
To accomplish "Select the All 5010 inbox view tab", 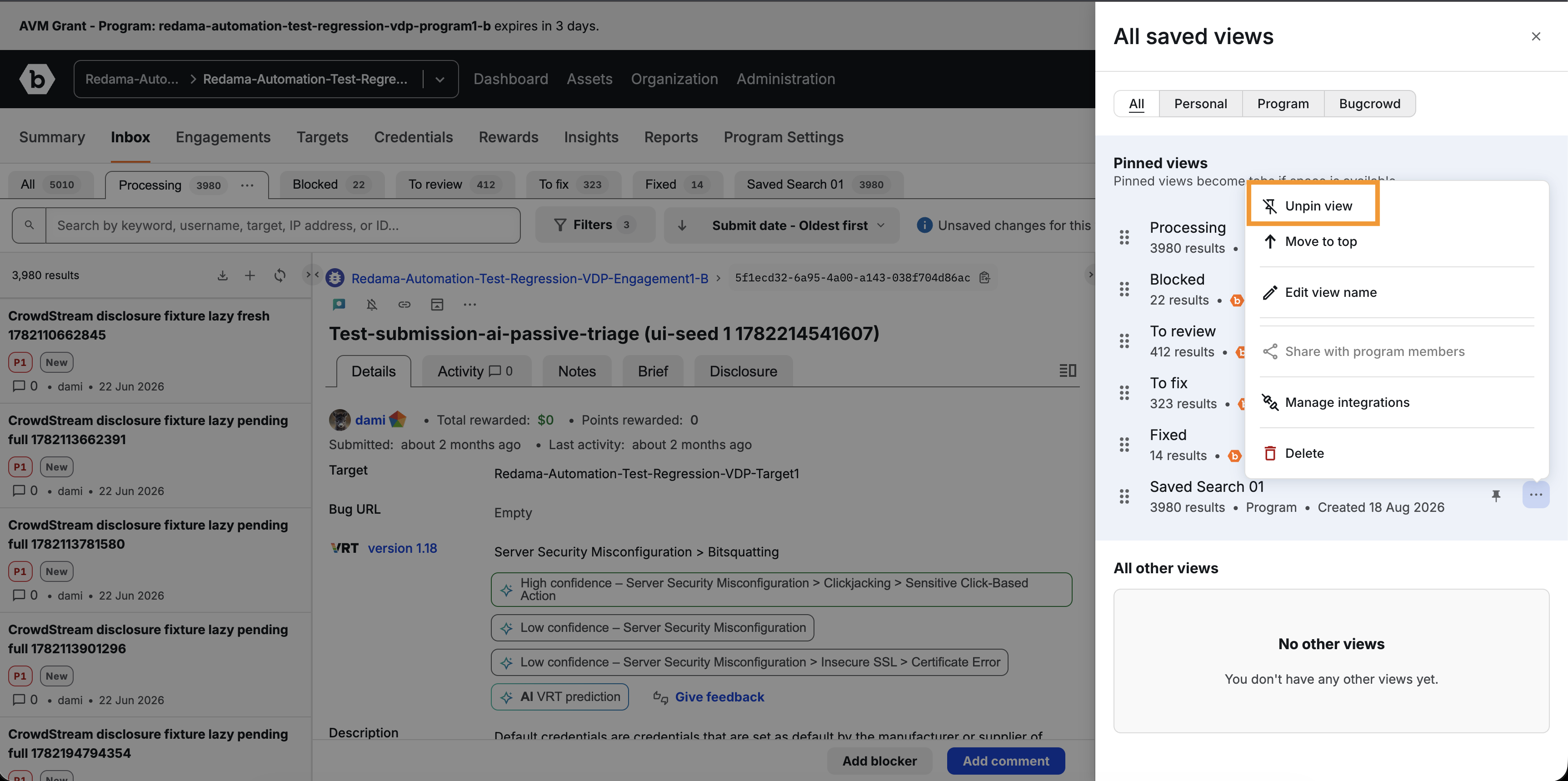I will pos(50,185).
